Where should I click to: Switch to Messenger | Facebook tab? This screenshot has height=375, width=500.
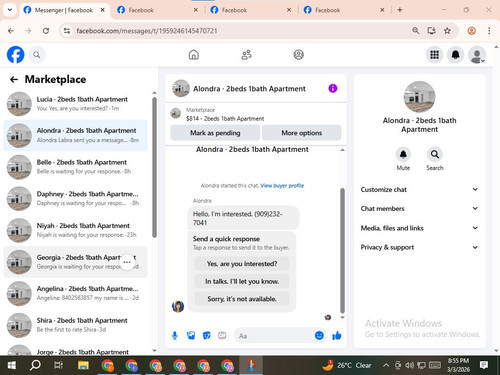[63, 10]
